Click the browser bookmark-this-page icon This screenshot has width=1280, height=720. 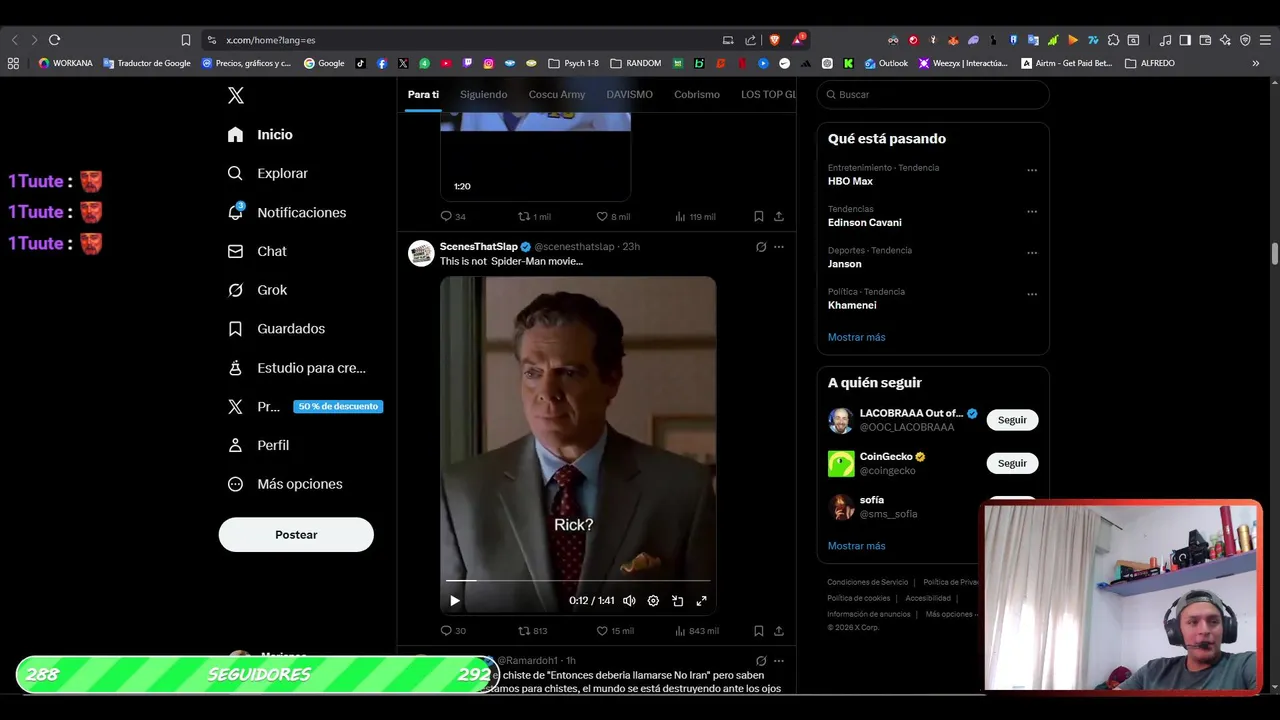click(185, 40)
